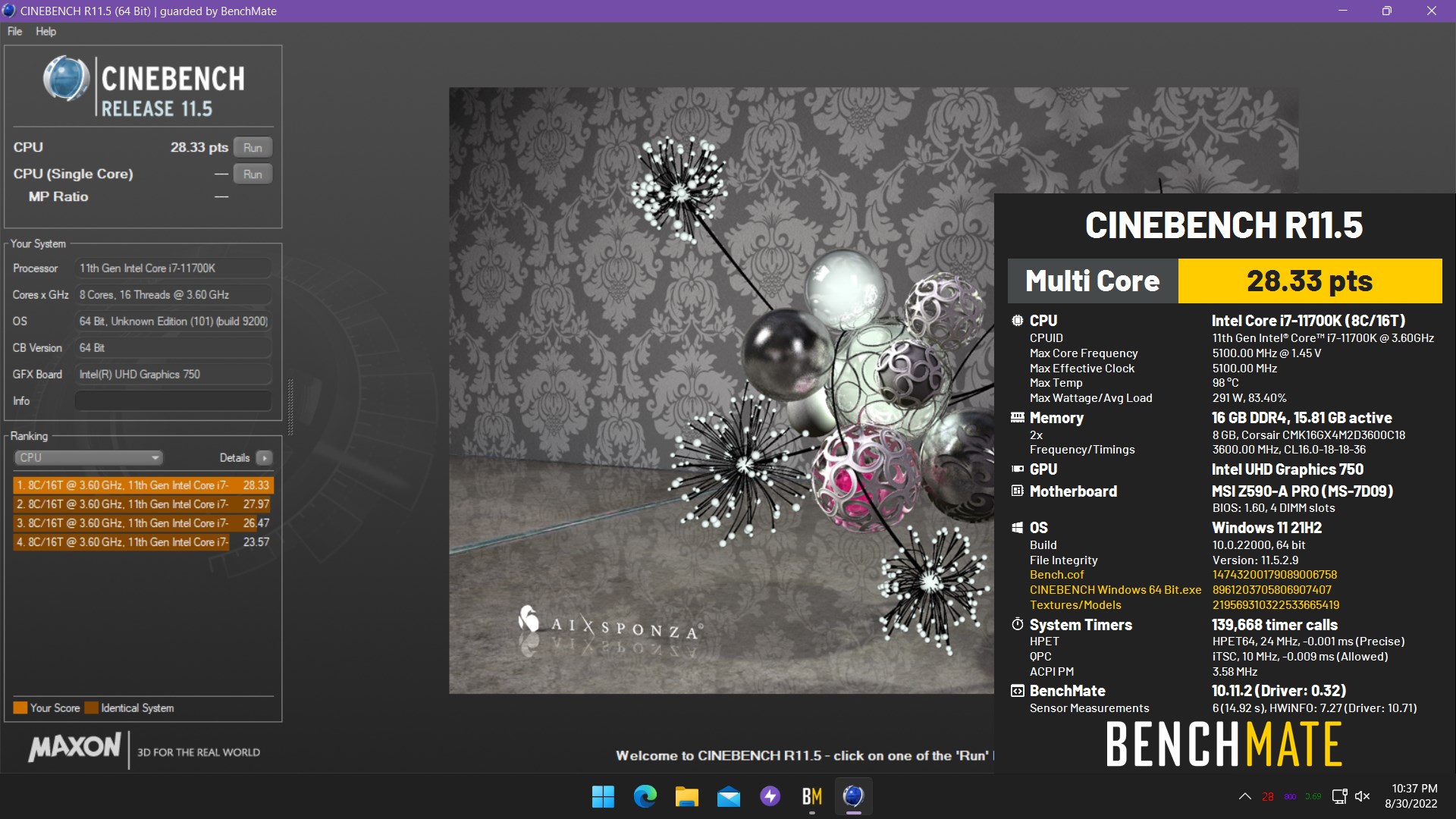Click the CINEBENCH Windows 64 Bit.exe entry

click(x=1116, y=590)
